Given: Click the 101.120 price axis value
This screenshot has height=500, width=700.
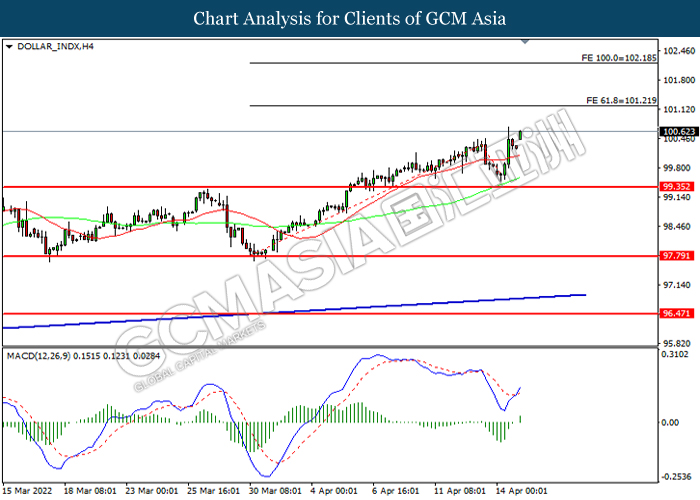Looking at the screenshot, I should 679,109.
